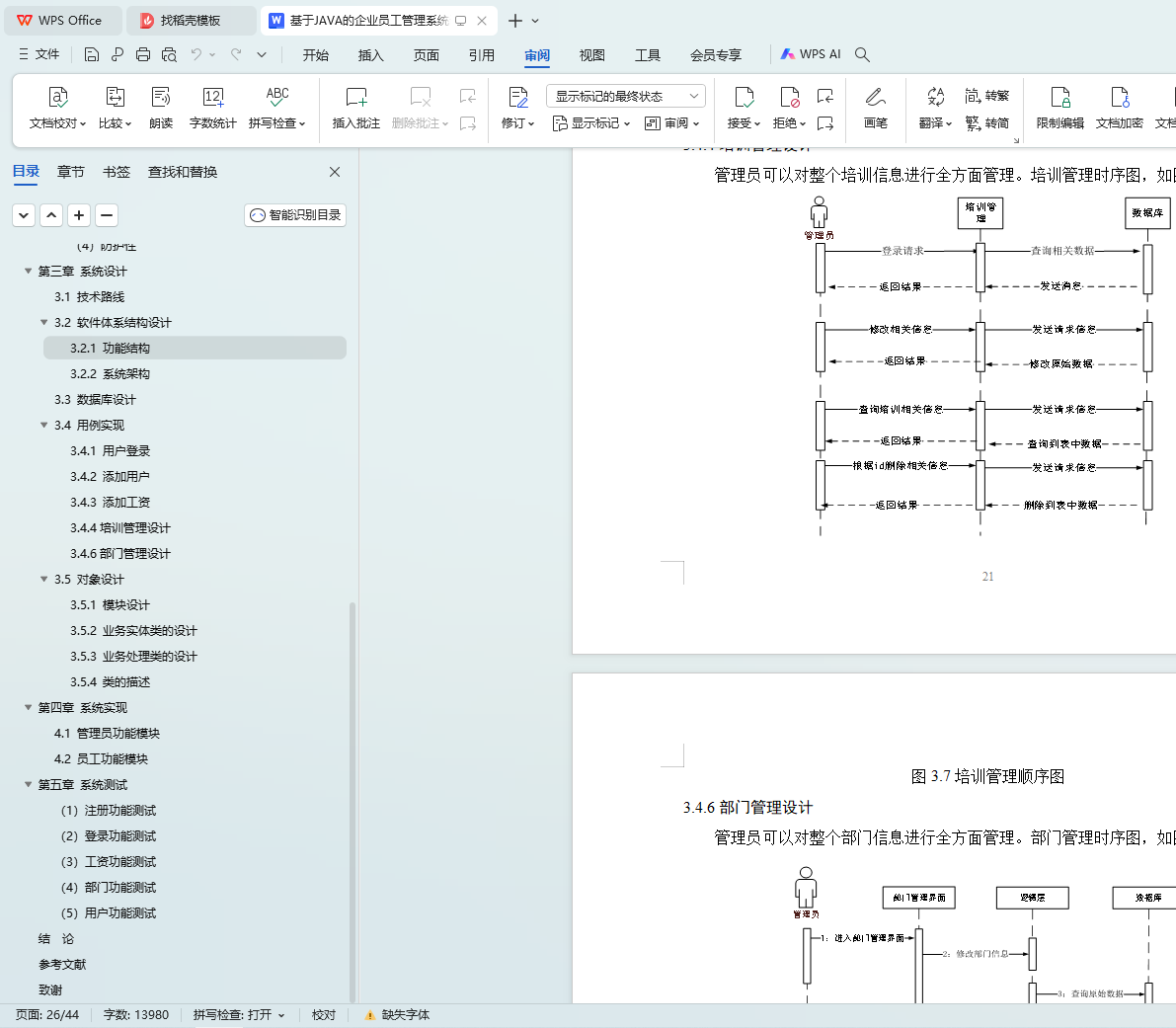Click the navigation pane scrollbar
This screenshot has height=1028, width=1176.
352,802
